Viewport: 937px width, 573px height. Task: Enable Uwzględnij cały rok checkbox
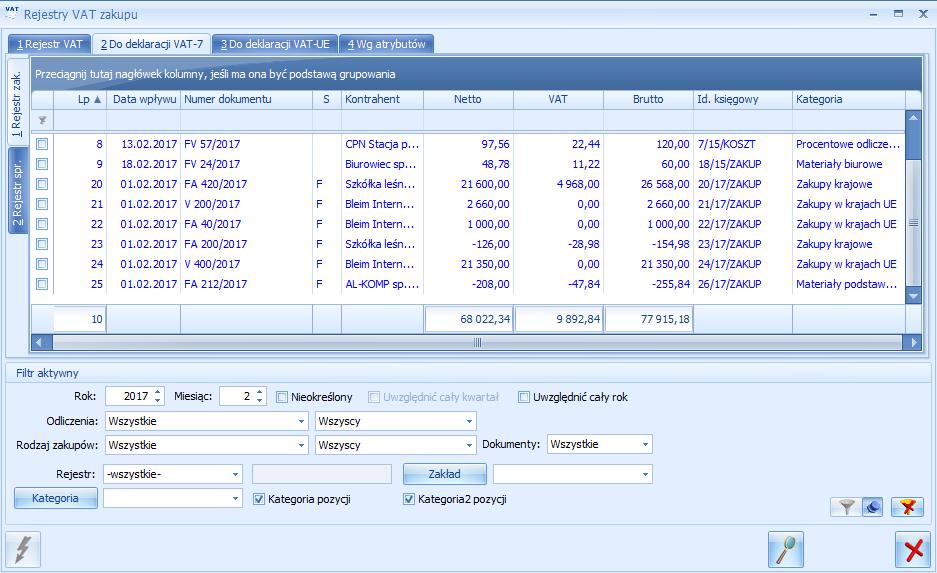pos(523,397)
